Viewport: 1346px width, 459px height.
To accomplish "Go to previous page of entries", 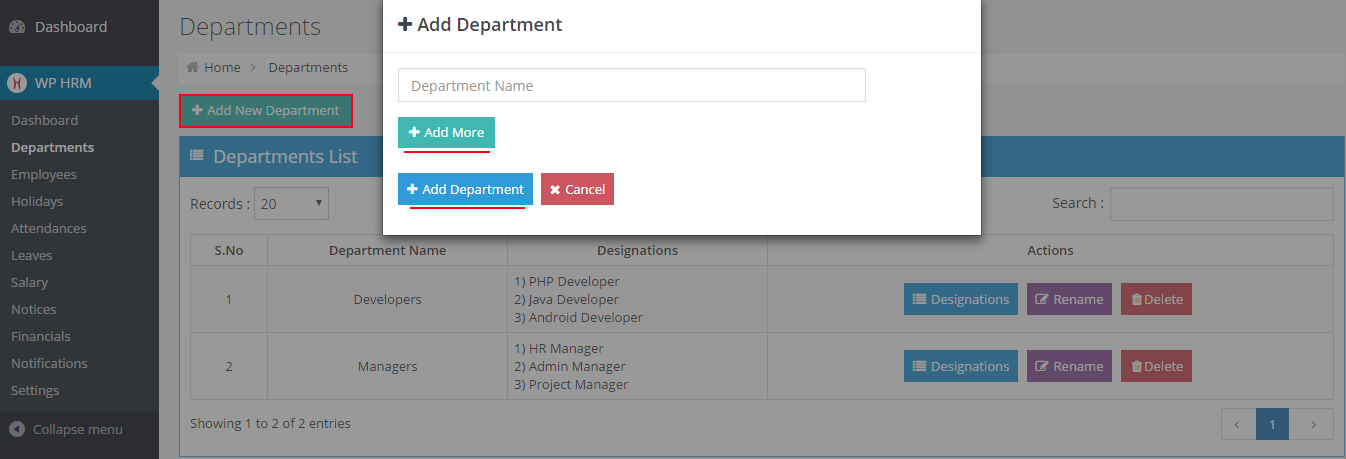I will point(1238,424).
